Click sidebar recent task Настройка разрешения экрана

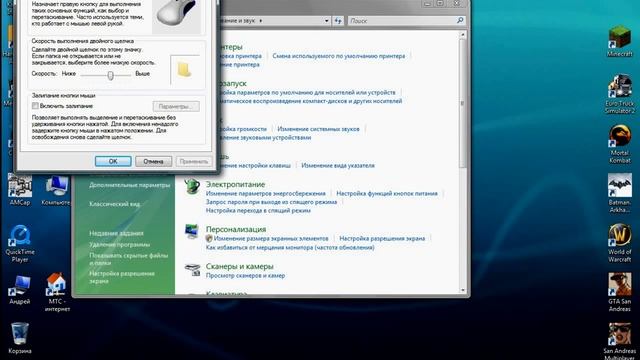click(x=122, y=277)
